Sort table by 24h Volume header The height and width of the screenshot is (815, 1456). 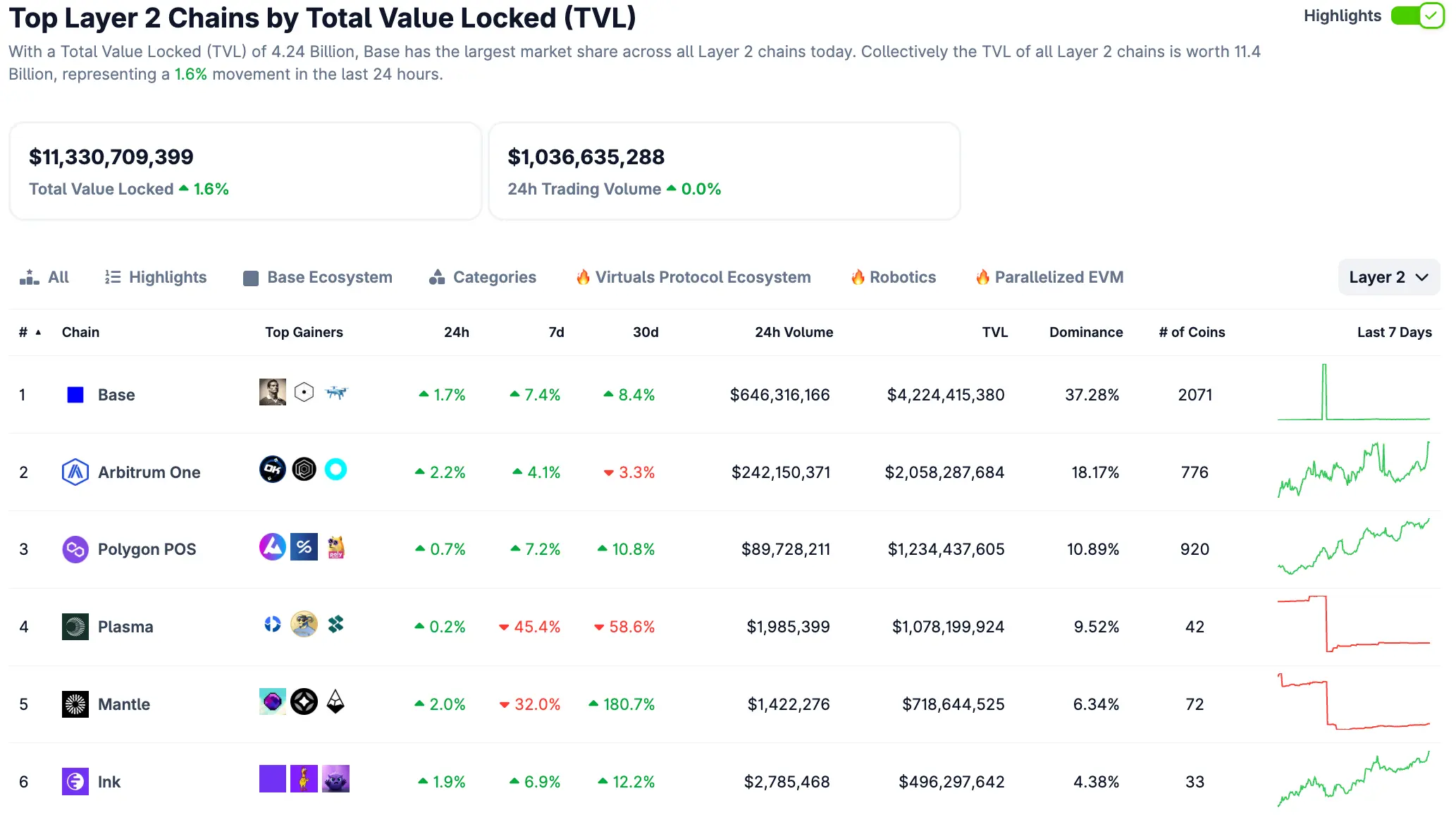pos(794,333)
